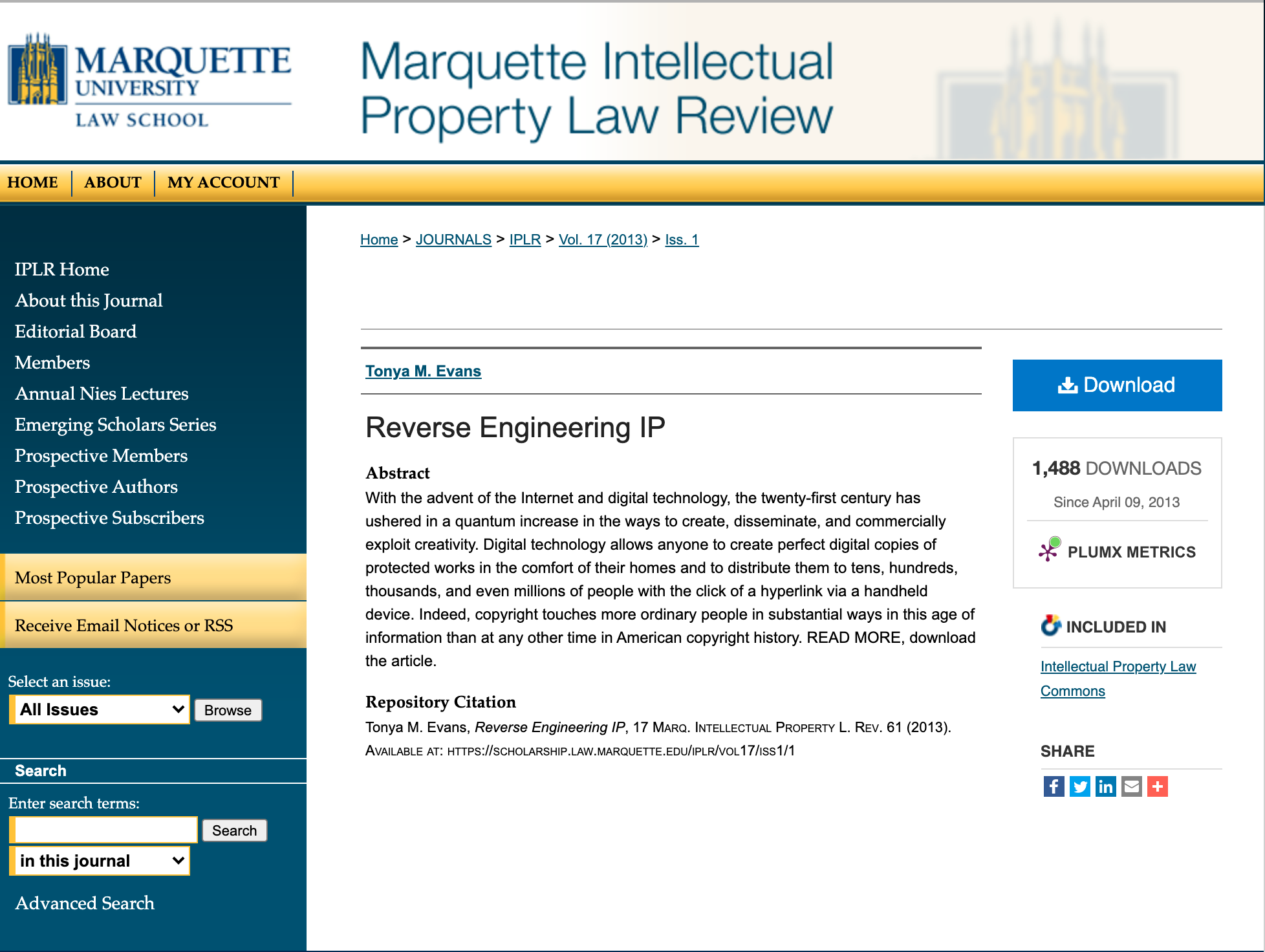
Task: Click the Marquette University Law School logo
Action: tap(149, 80)
